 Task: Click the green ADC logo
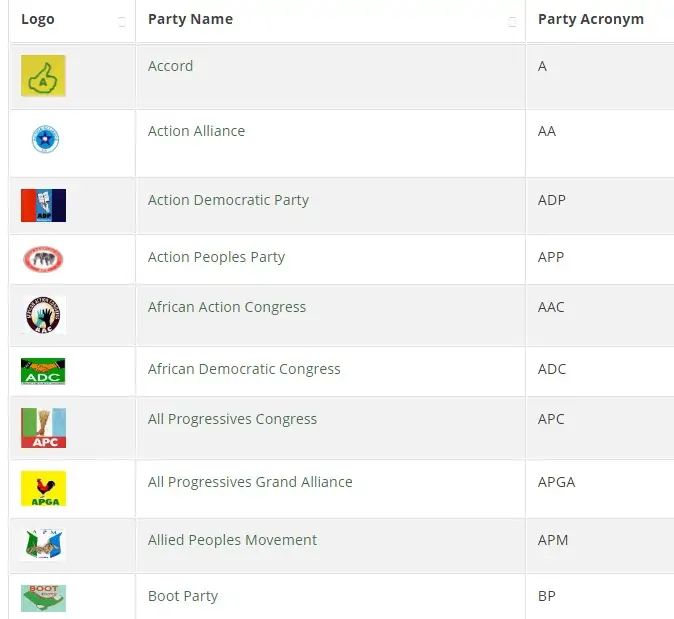coord(43,371)
